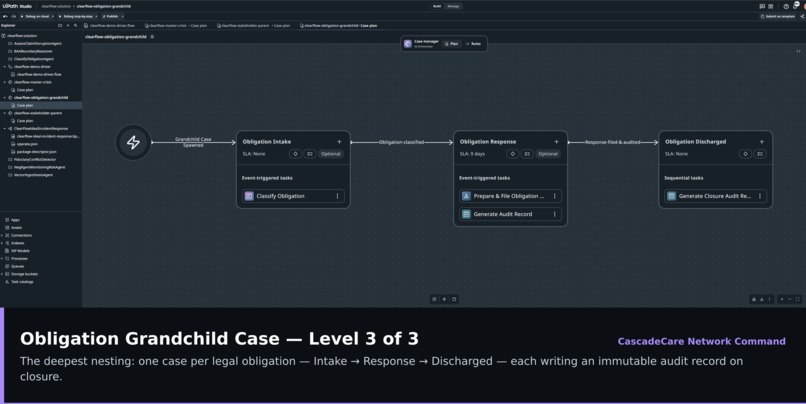Add task with plus on Obligation Discharged
This screenshot has height=404, width=806.
(761, 141)
